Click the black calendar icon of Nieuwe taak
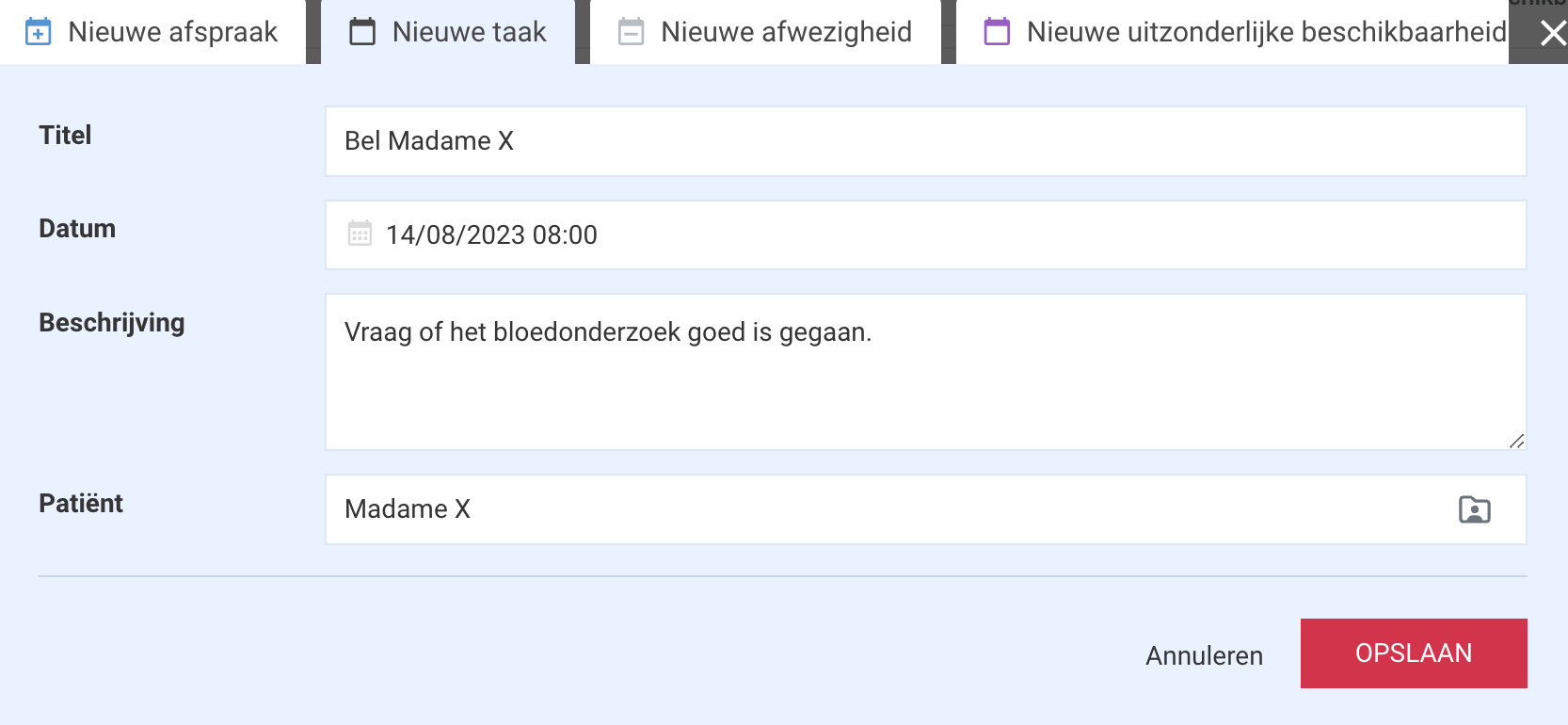The height and width of the screenshot is (725, 1568). click(x=362, y=32)
